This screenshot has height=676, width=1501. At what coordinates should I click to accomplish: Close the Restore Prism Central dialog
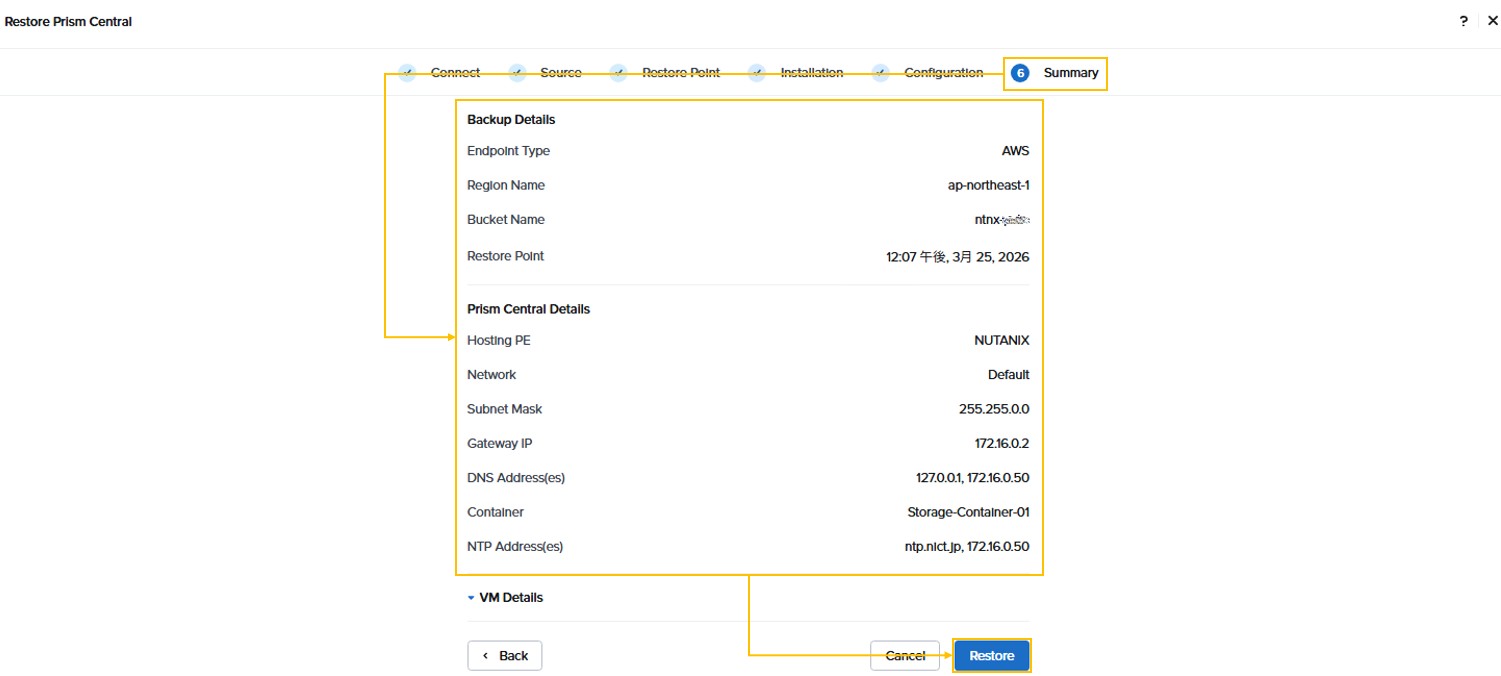tap(1492, 21)
